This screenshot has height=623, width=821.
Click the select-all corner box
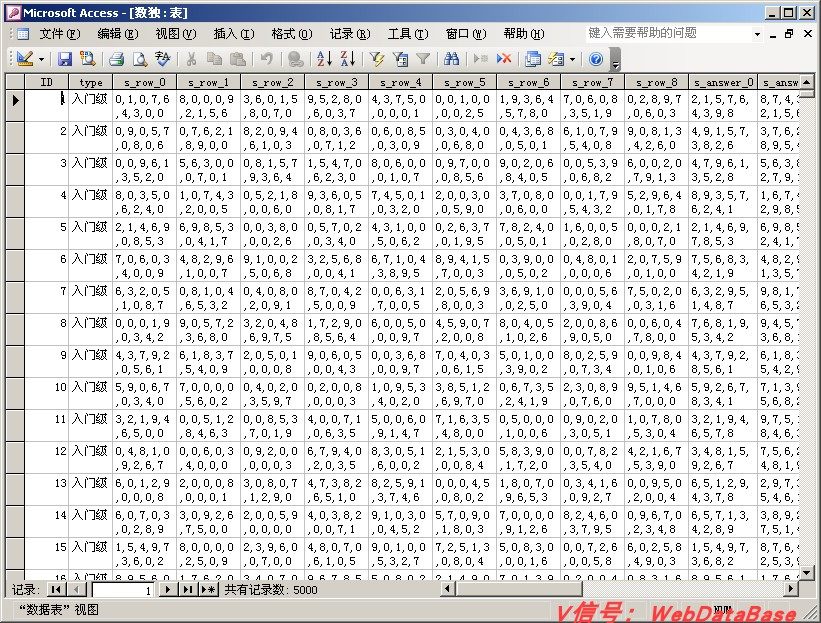pos(15,82)
